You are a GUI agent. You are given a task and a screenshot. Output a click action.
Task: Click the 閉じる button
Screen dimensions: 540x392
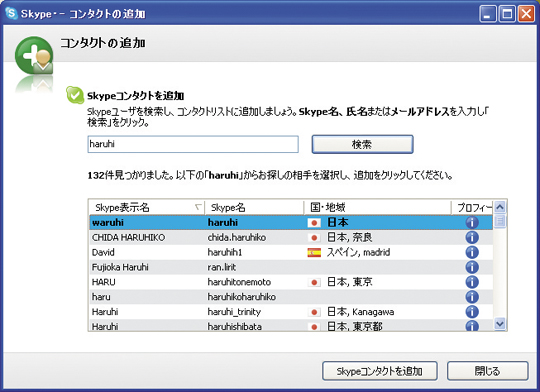tap(487, 371)
